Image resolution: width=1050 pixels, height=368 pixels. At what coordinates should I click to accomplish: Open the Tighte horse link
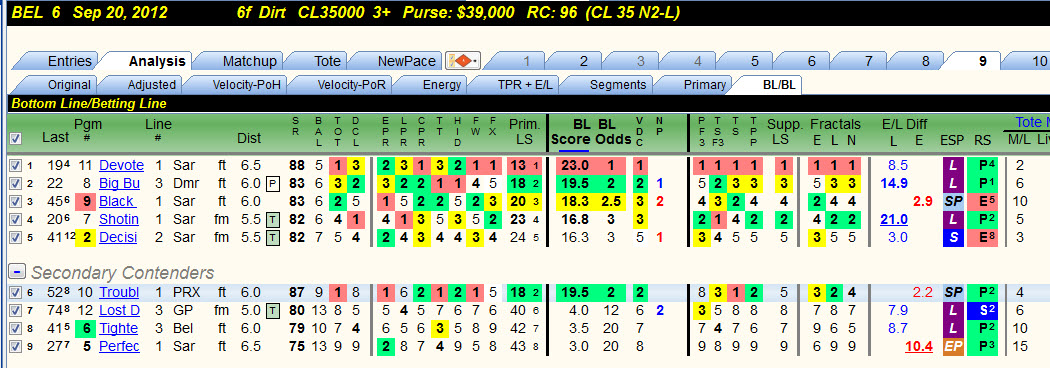(119, 329)
